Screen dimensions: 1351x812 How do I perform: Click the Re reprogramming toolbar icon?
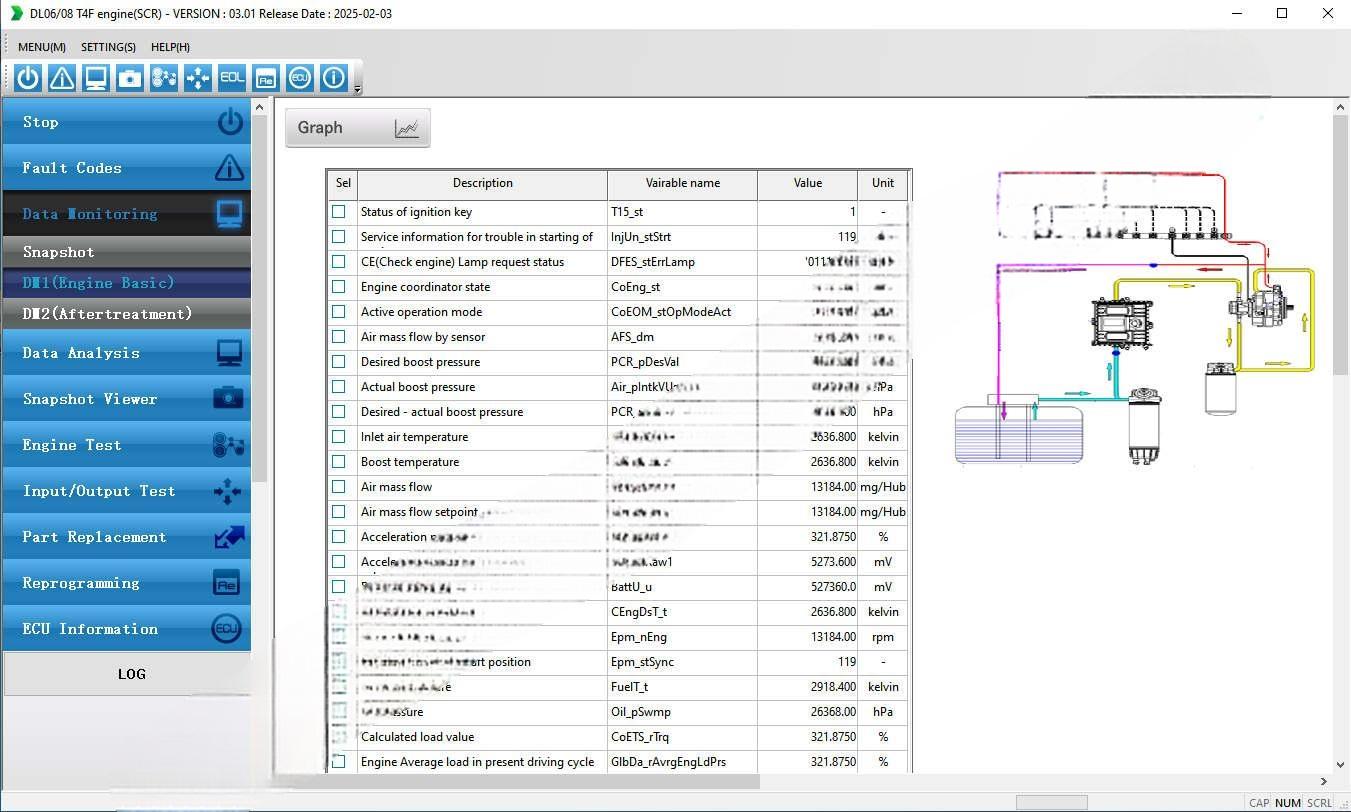(x=265, y=78)
